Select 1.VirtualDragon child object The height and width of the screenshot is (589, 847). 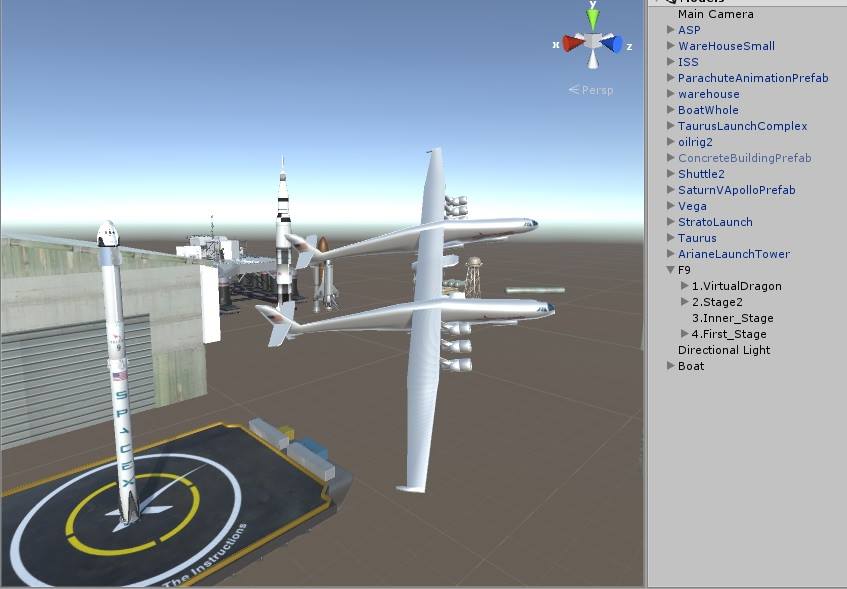tap(736, 286)
